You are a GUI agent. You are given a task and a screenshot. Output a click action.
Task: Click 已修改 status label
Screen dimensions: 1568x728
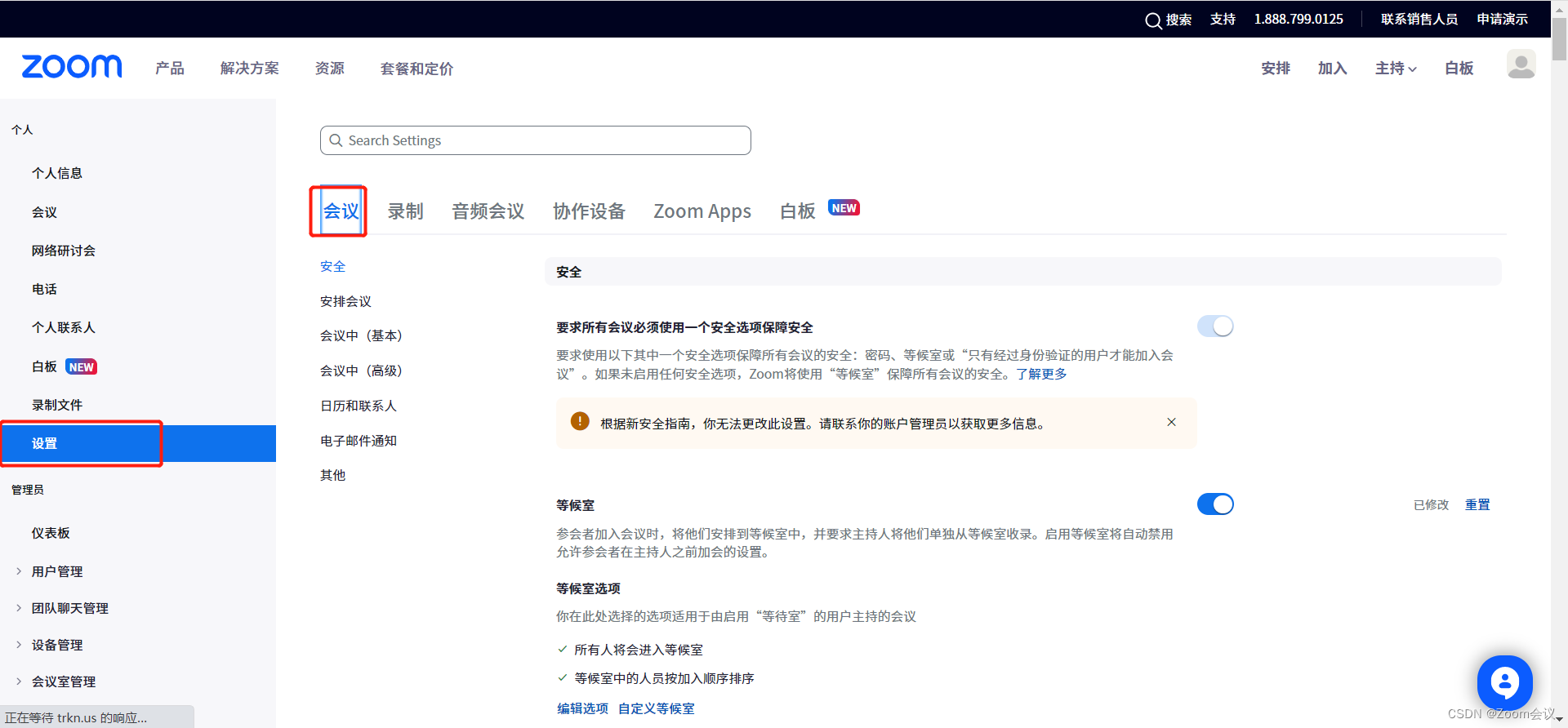1431,505
